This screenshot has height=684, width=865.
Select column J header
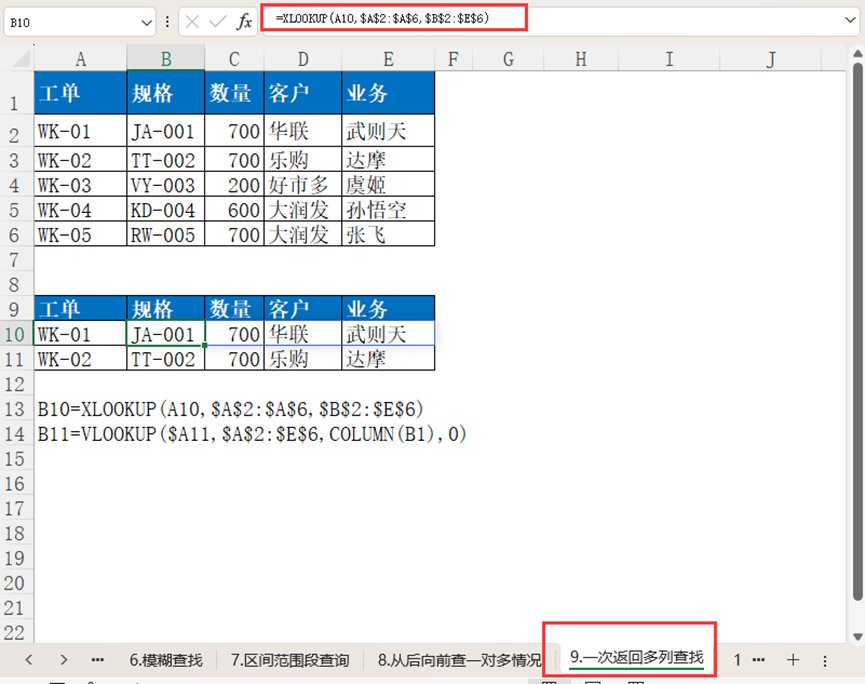point(771,58)
